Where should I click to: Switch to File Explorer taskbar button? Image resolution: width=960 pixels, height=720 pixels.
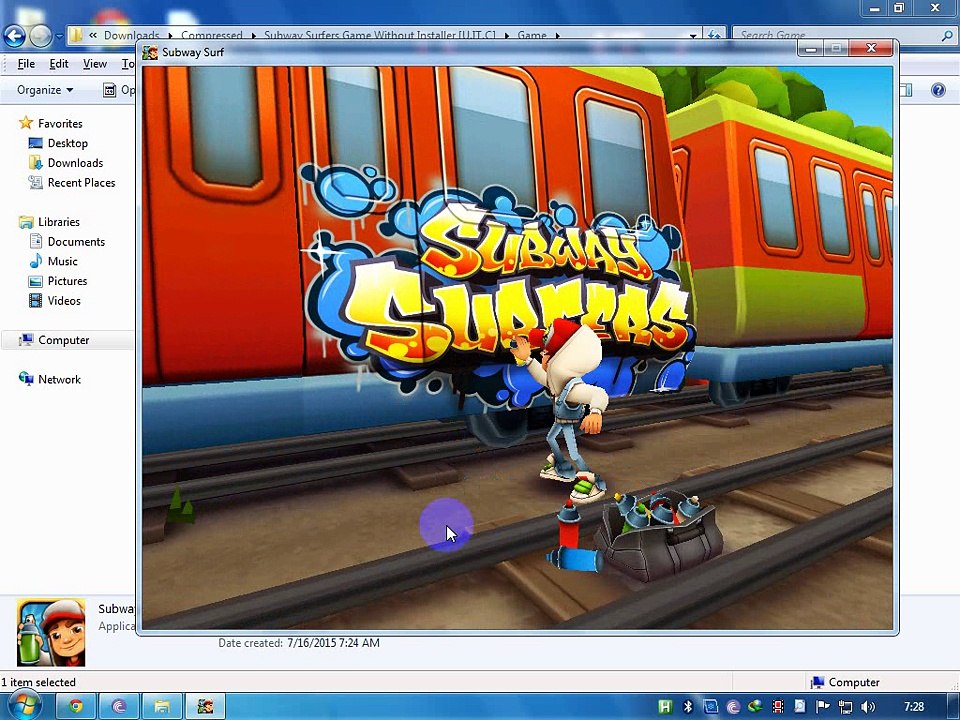pyautogui.click(x=162, y=707)
